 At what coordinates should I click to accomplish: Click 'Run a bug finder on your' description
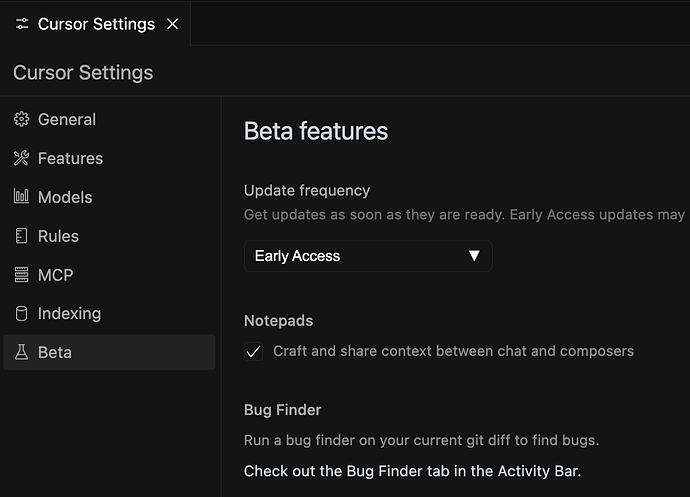coord(422,440)
